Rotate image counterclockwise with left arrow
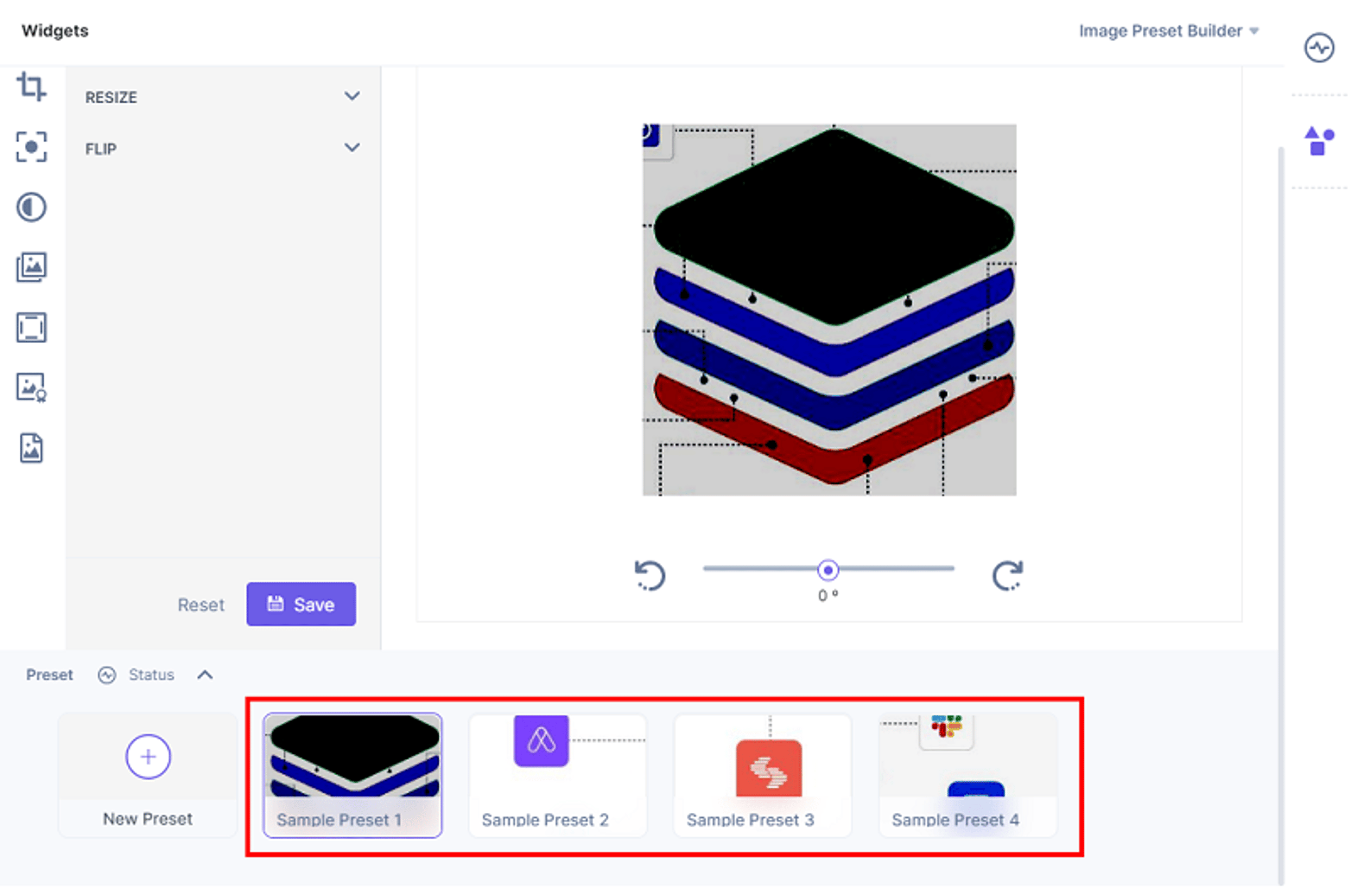 click(650, 576)
